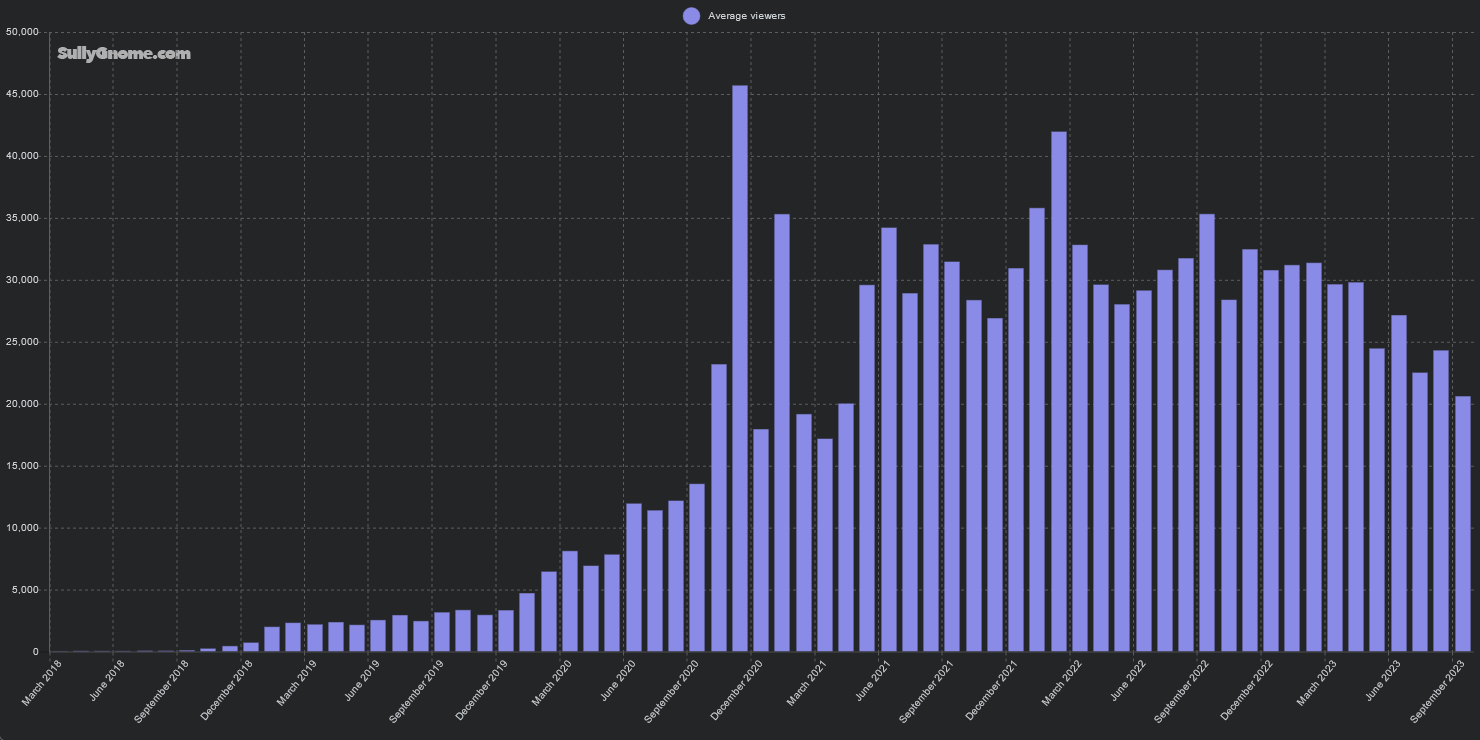
Task: Click the '10,000' y-axis label
Action: [21, 528]
